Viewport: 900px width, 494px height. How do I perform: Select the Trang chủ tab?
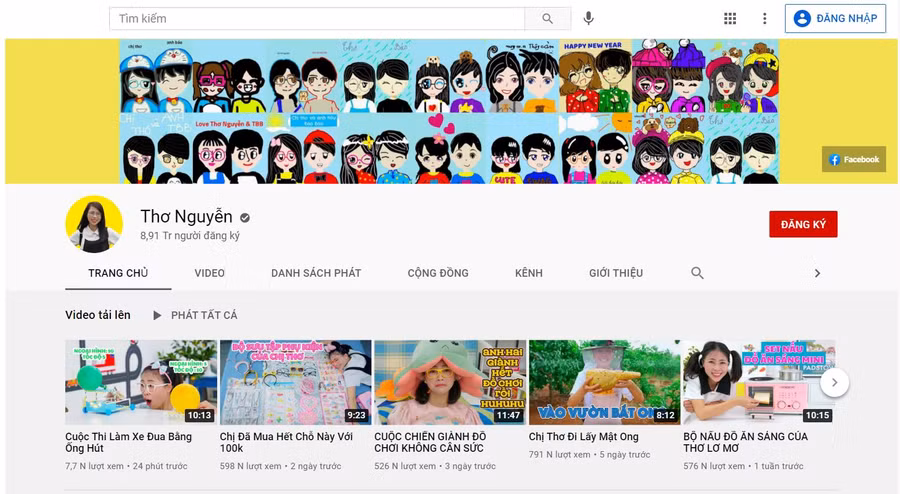[118, 273]
